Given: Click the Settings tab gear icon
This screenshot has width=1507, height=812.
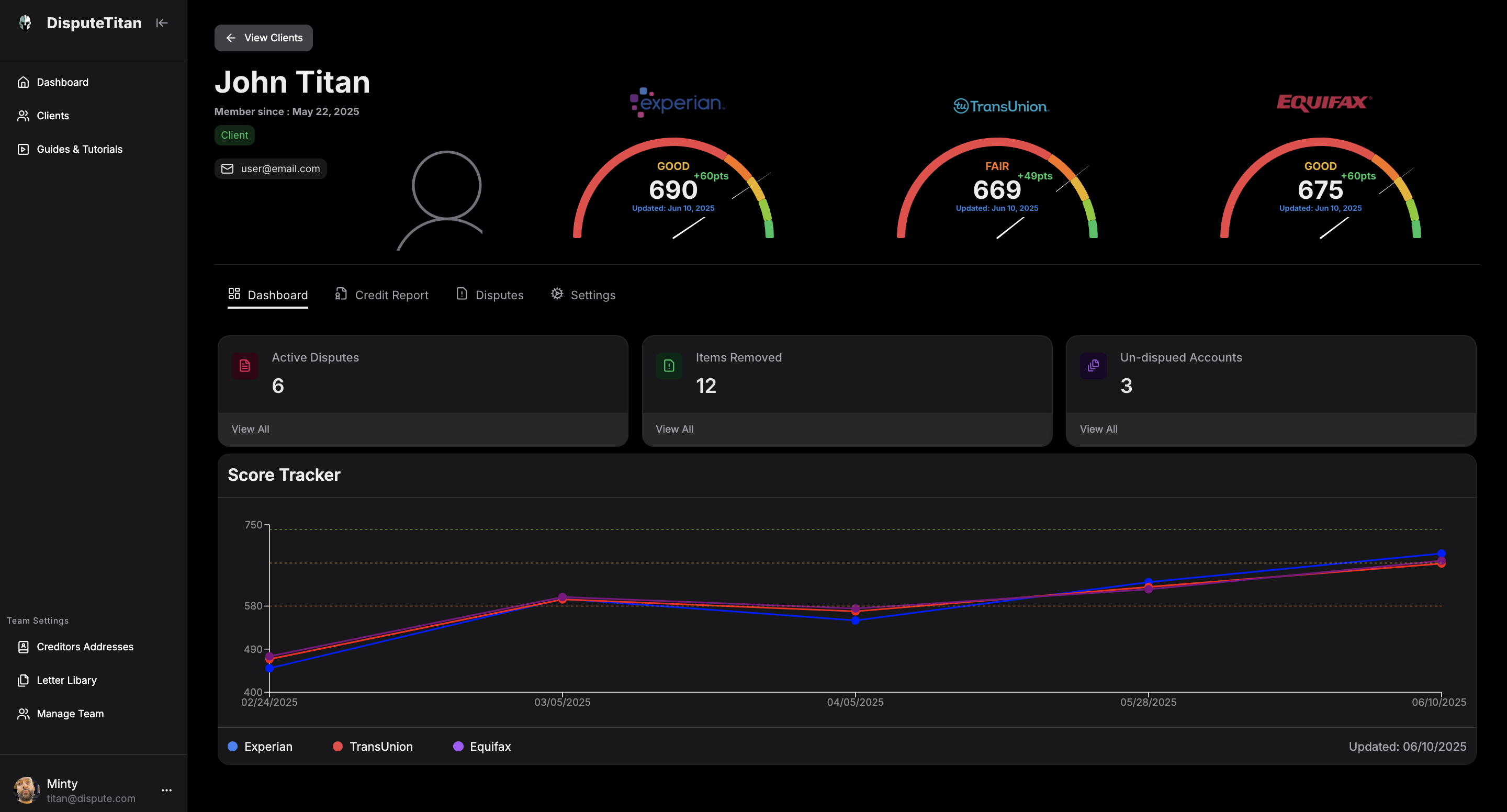Looking at the screenshot, I should [x=557, y=294].
